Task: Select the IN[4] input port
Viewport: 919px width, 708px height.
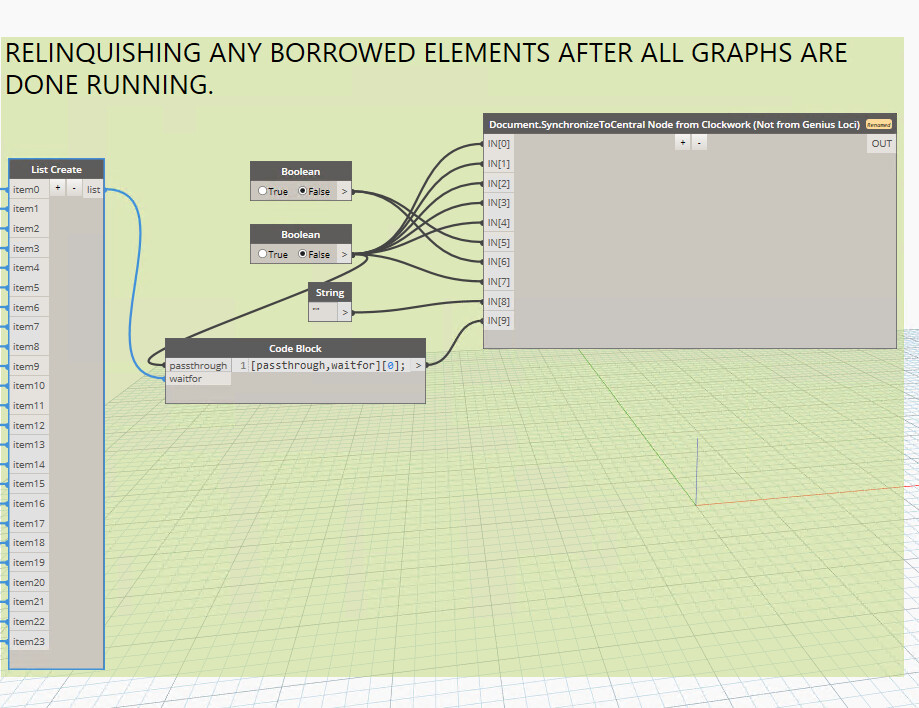Action: click(499, 223)
